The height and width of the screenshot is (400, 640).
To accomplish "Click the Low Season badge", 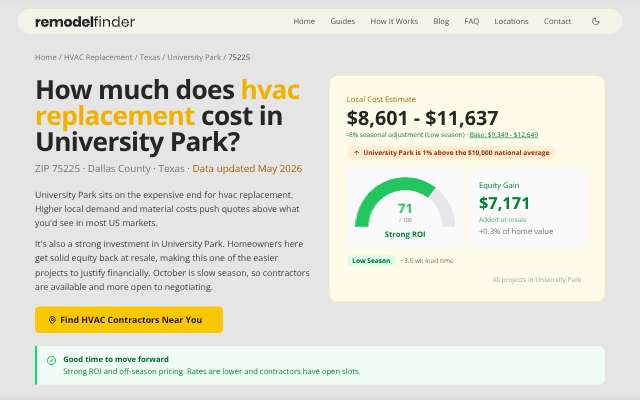I will tap(371, 260).
